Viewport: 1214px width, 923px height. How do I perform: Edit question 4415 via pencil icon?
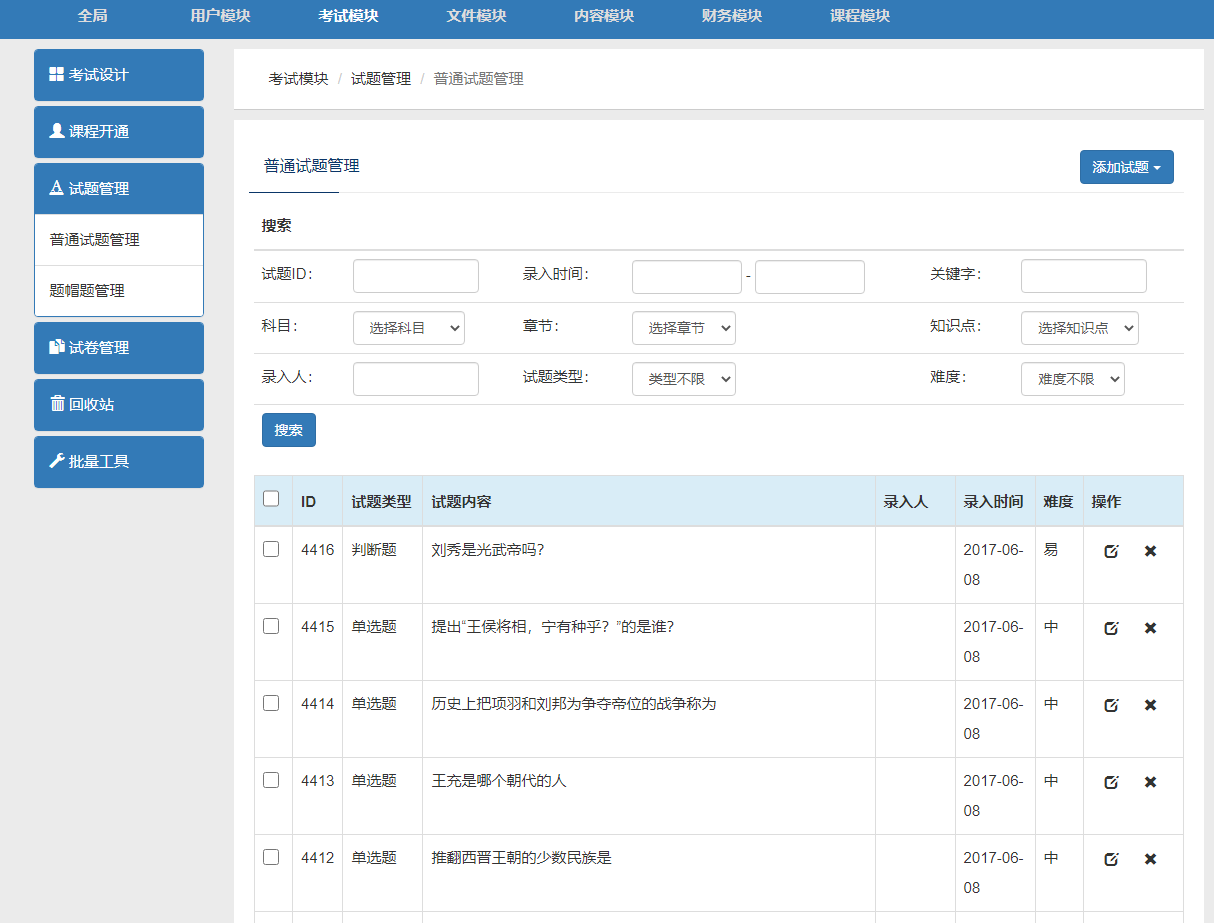pos(1111,628)
